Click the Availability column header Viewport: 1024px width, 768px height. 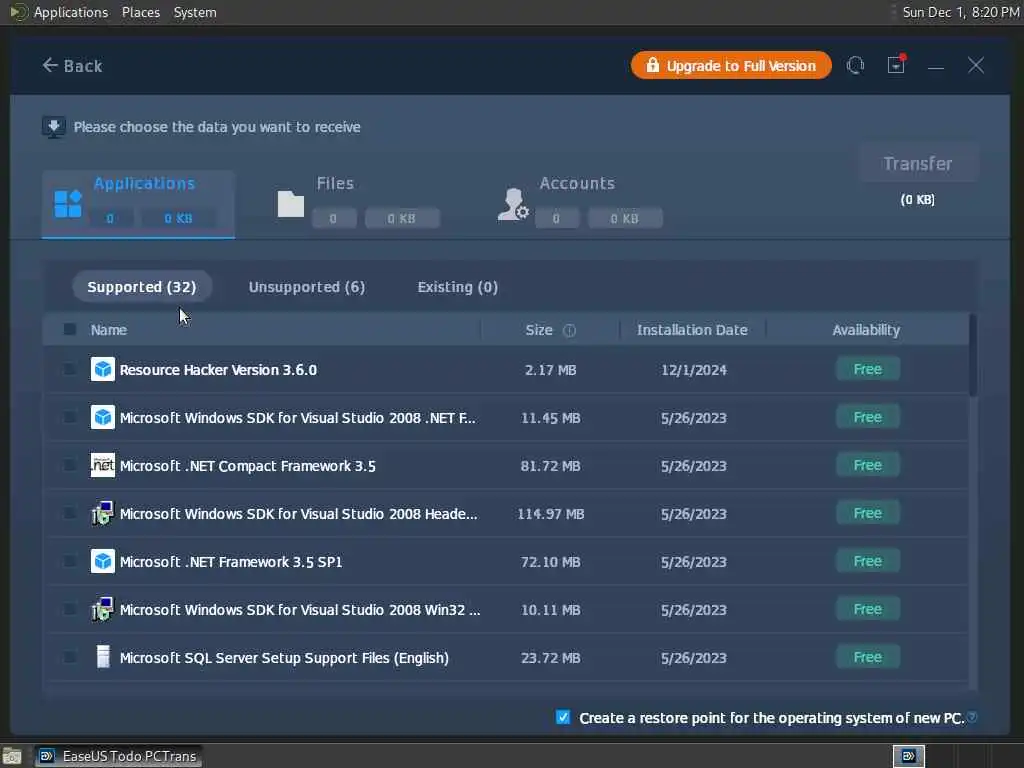point(866,330)
